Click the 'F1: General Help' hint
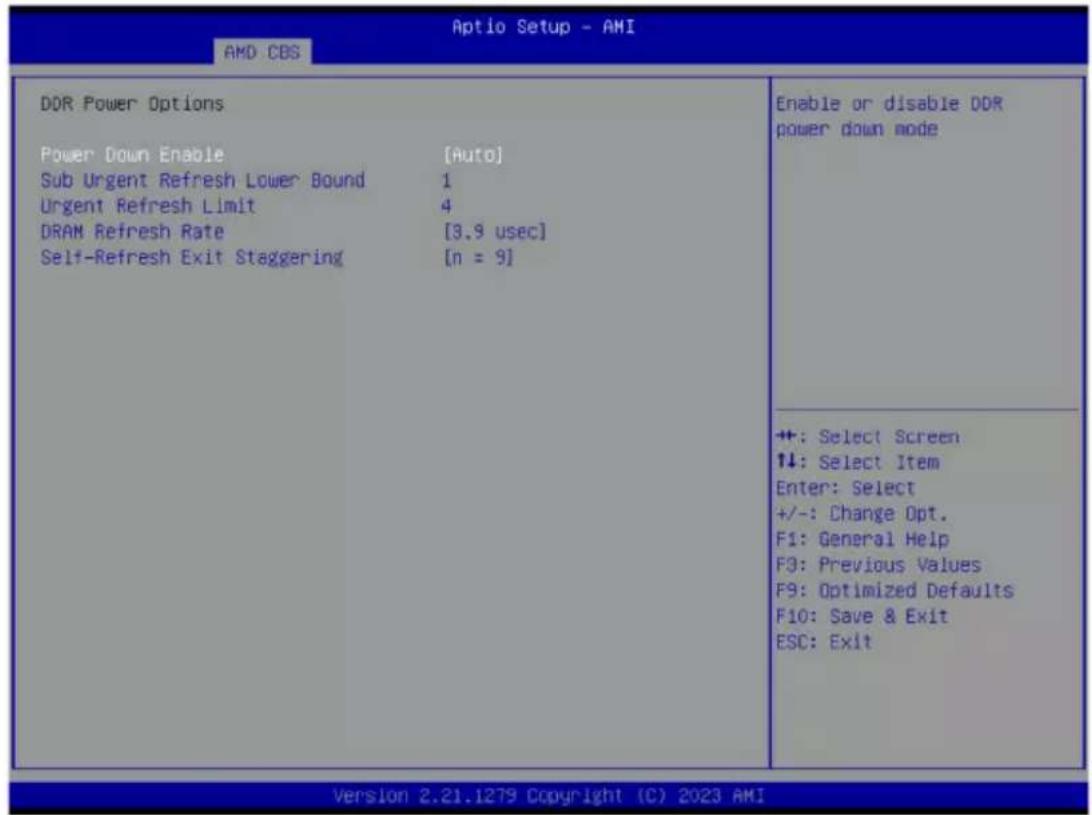The width and height of the screenshot is (1092, 815). [862, 539]
